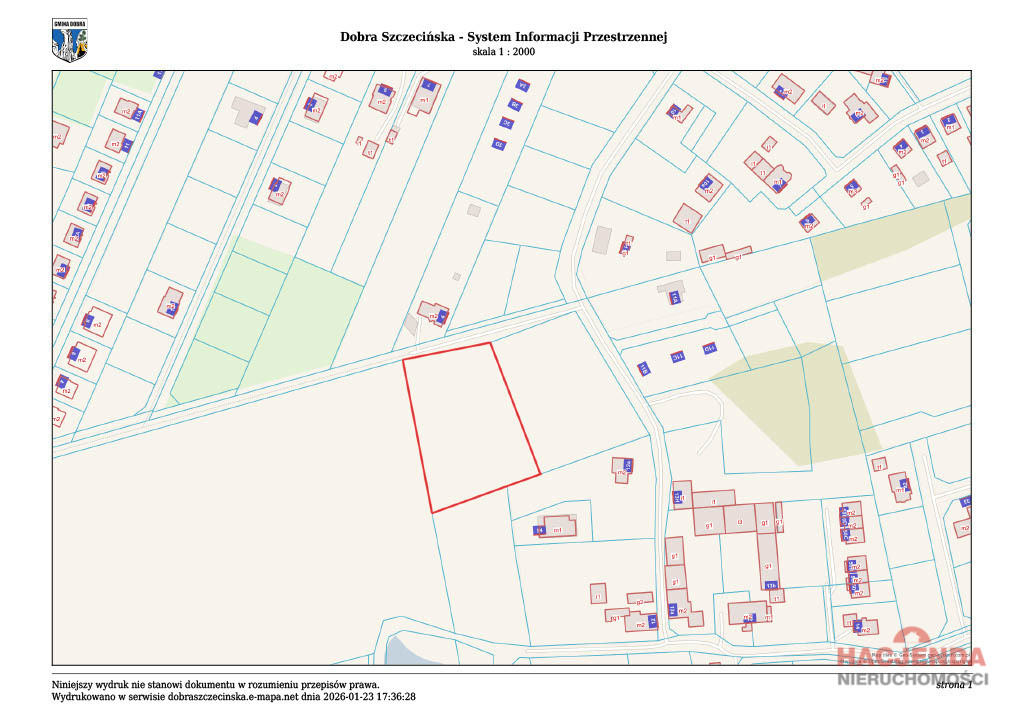The width and height of the screenshot is (1024, 726).
Task: Click the blue address marker 3D
Action: (x=499, y=144)
